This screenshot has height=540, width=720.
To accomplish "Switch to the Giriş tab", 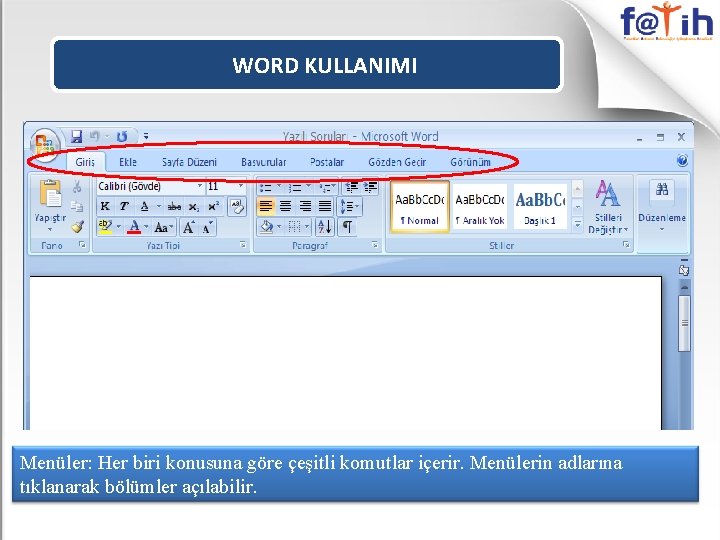I will [x=85, y=162].
